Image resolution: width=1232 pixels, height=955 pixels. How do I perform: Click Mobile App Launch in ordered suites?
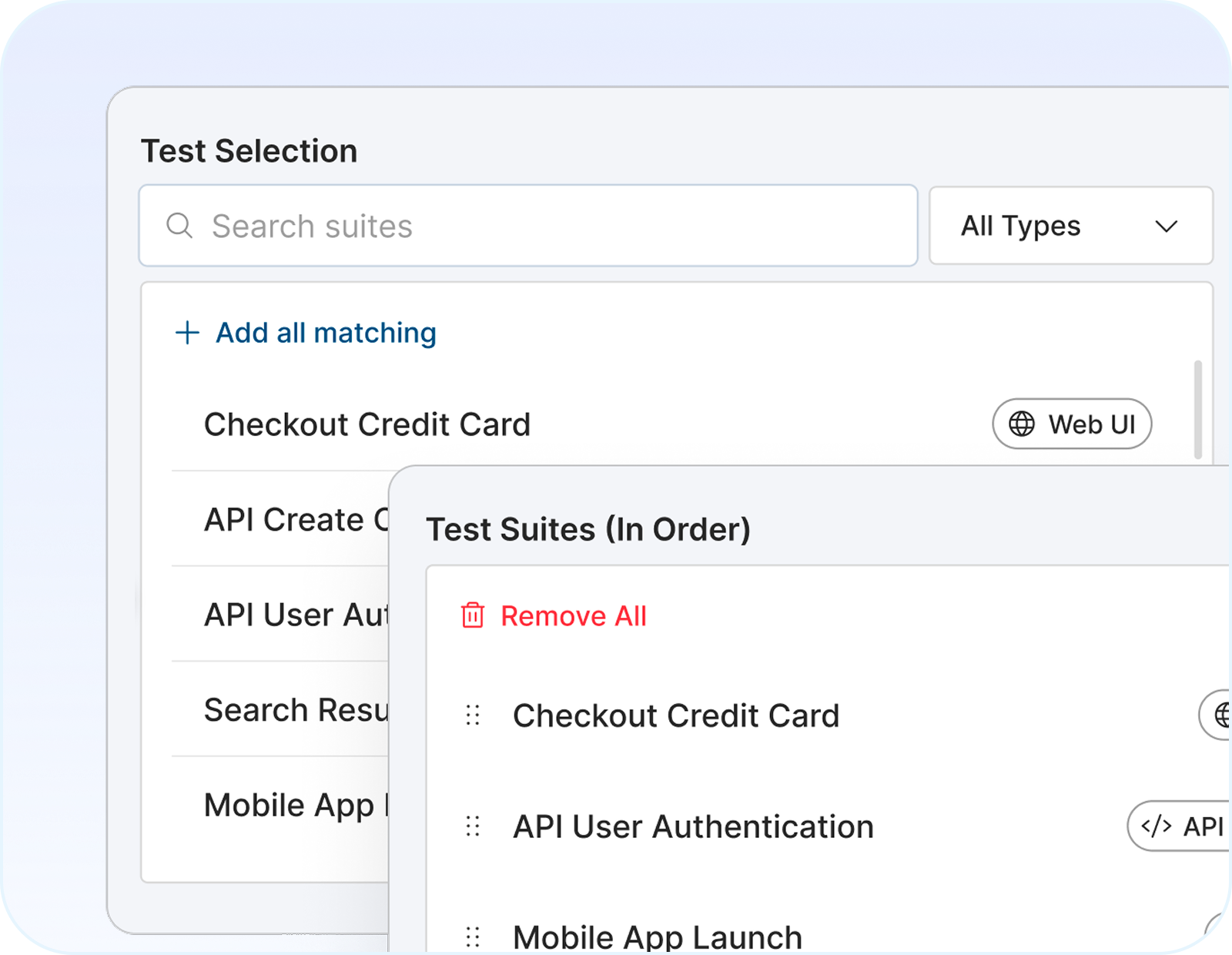[x=658, y=937]
